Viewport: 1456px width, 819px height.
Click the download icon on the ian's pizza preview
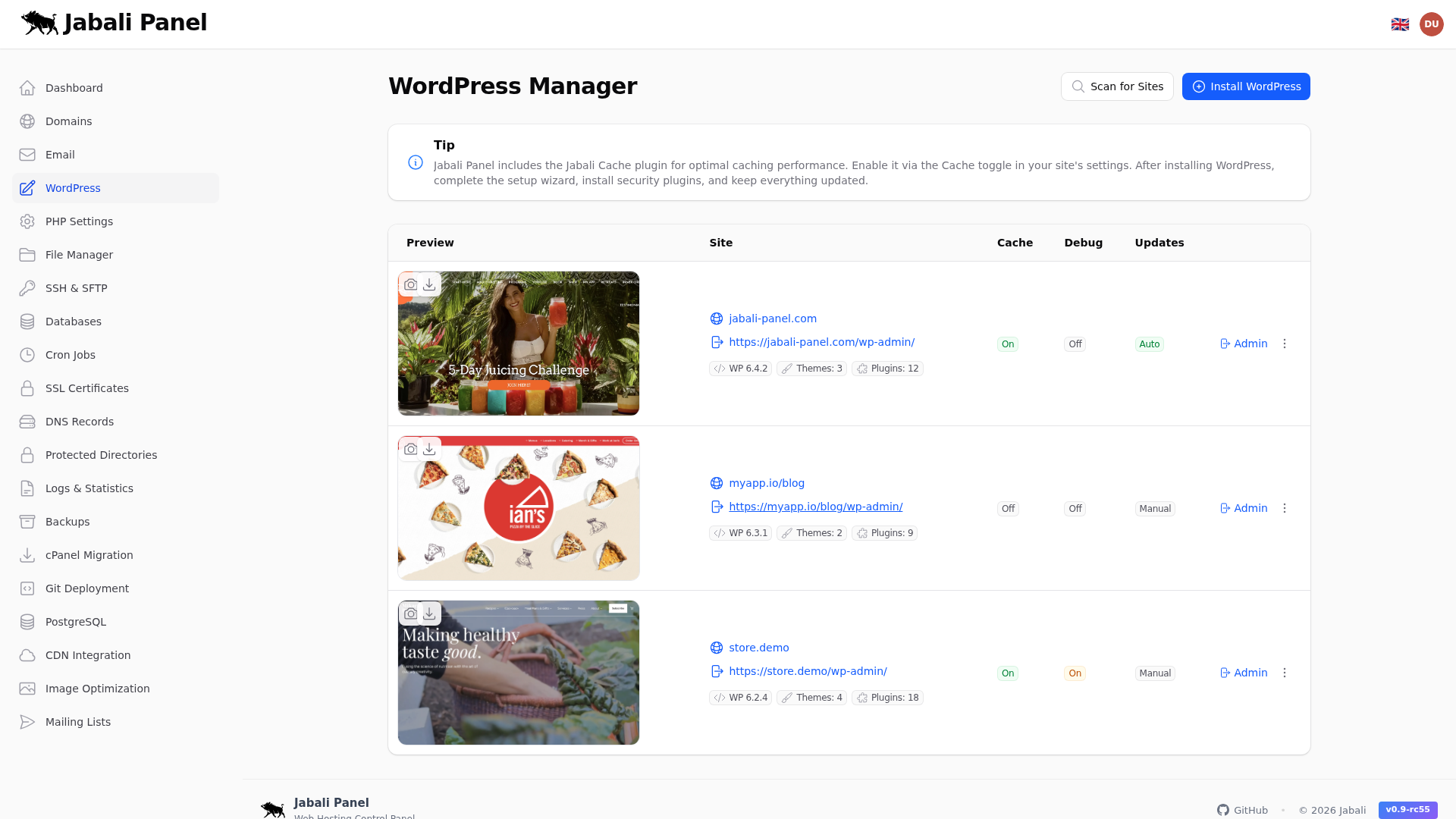(x=429, y=449)
